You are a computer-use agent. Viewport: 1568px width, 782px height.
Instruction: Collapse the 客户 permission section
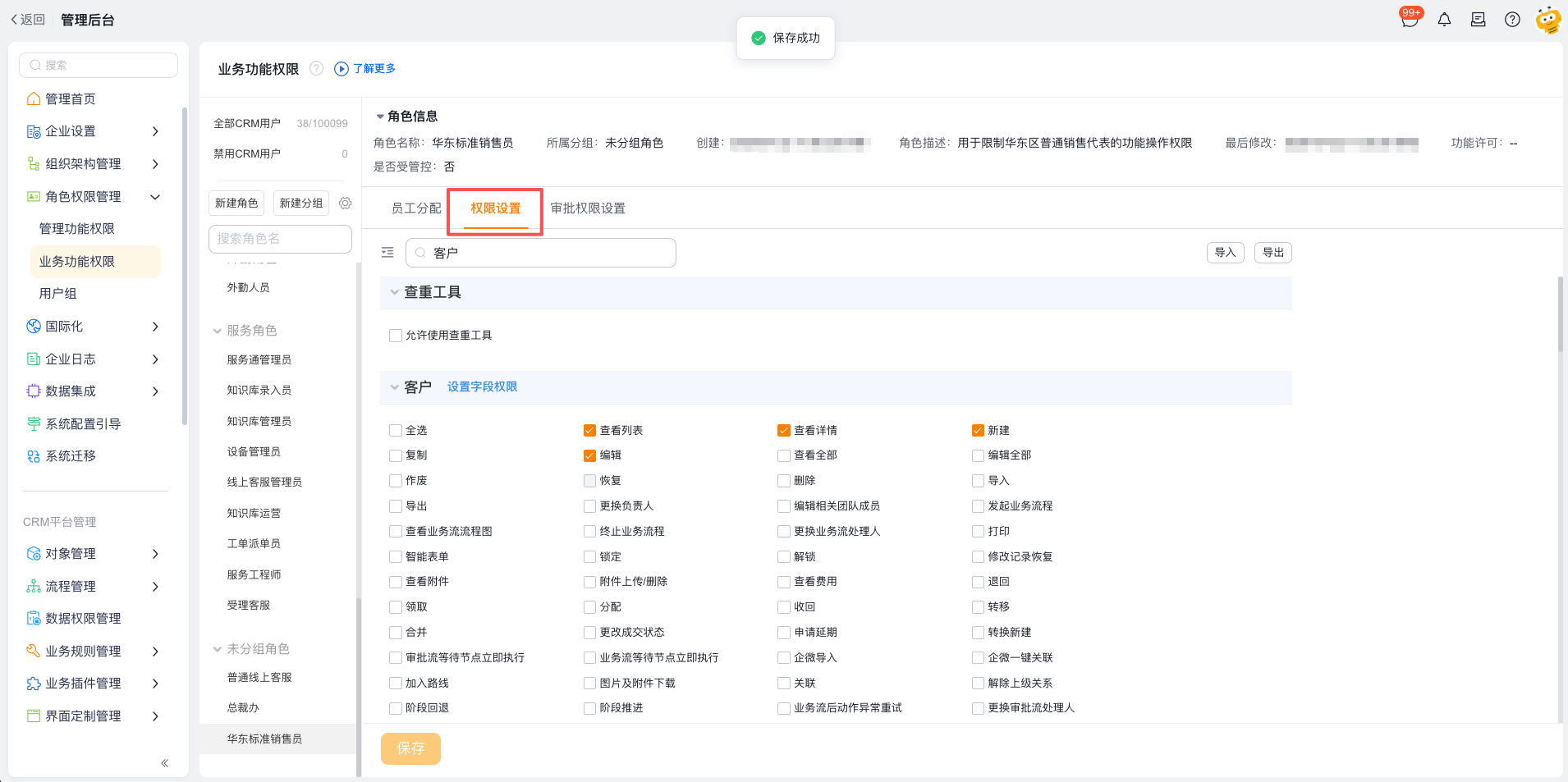pyautogui.click(x=394, y=386)
